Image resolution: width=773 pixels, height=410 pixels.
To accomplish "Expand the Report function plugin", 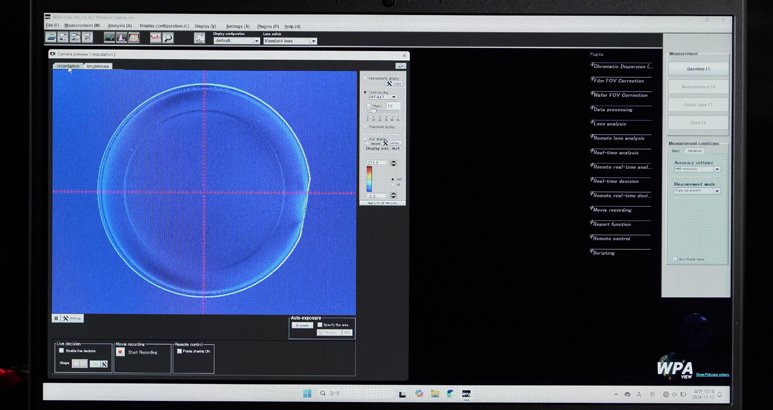I will [x=621, y=224].
